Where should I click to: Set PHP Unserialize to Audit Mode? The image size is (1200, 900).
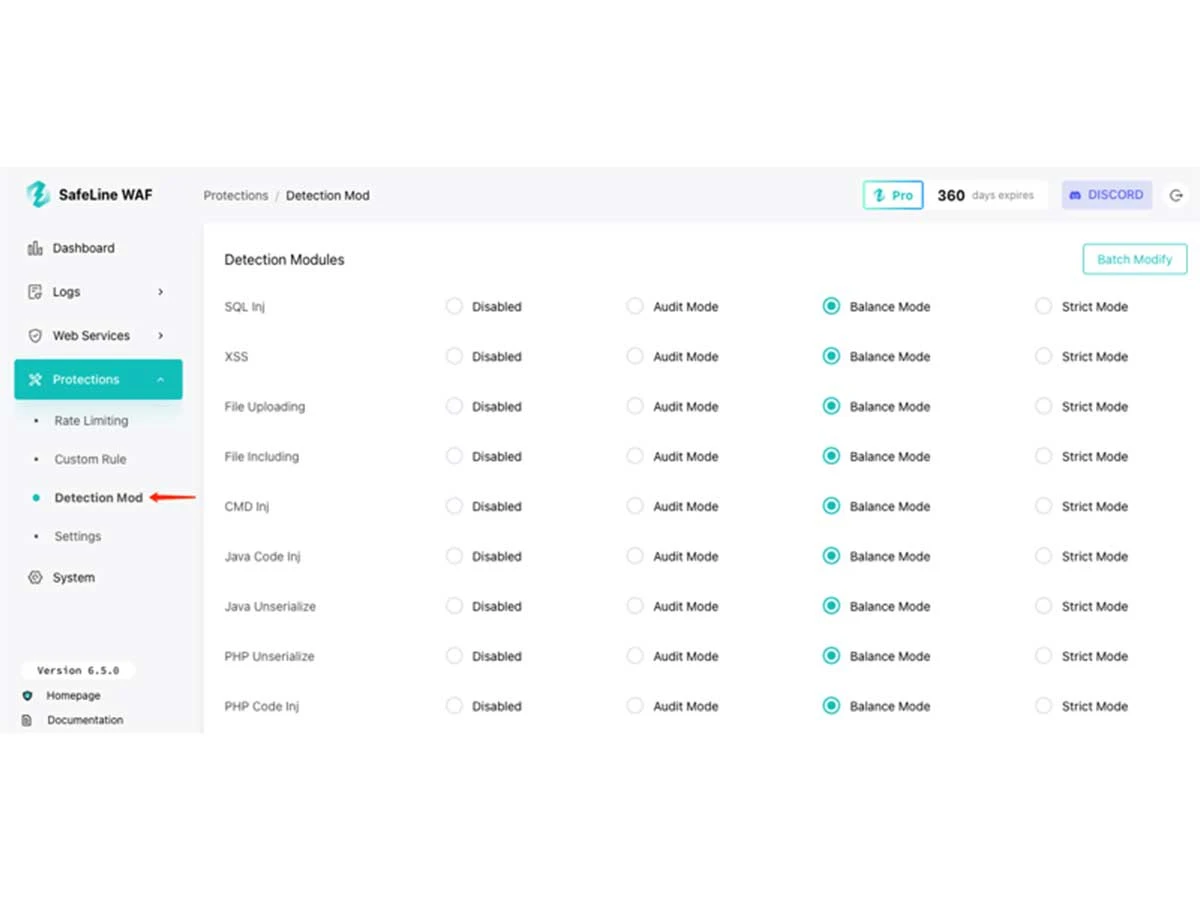[x=635, y=656]
